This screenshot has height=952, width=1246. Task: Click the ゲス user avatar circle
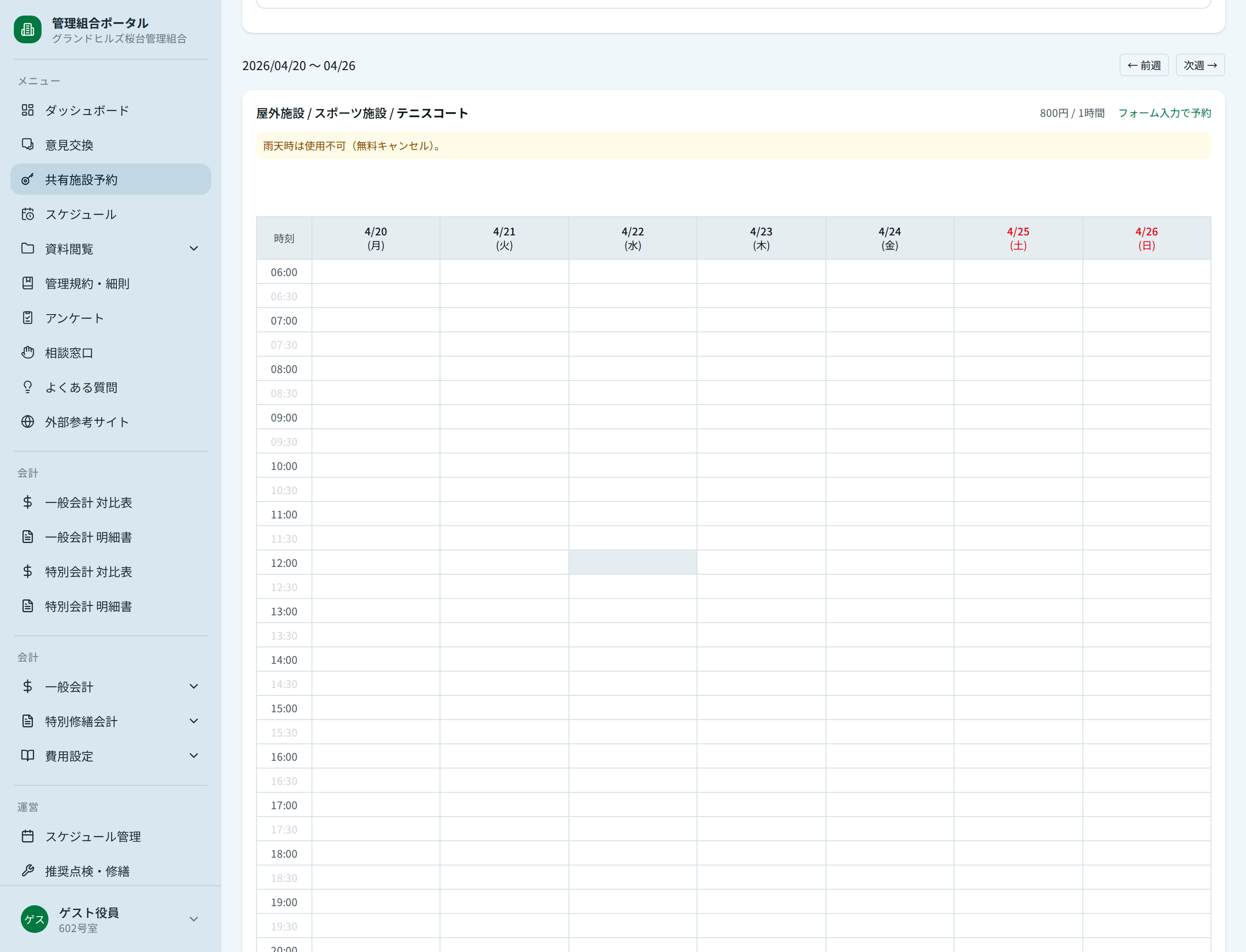34,919
